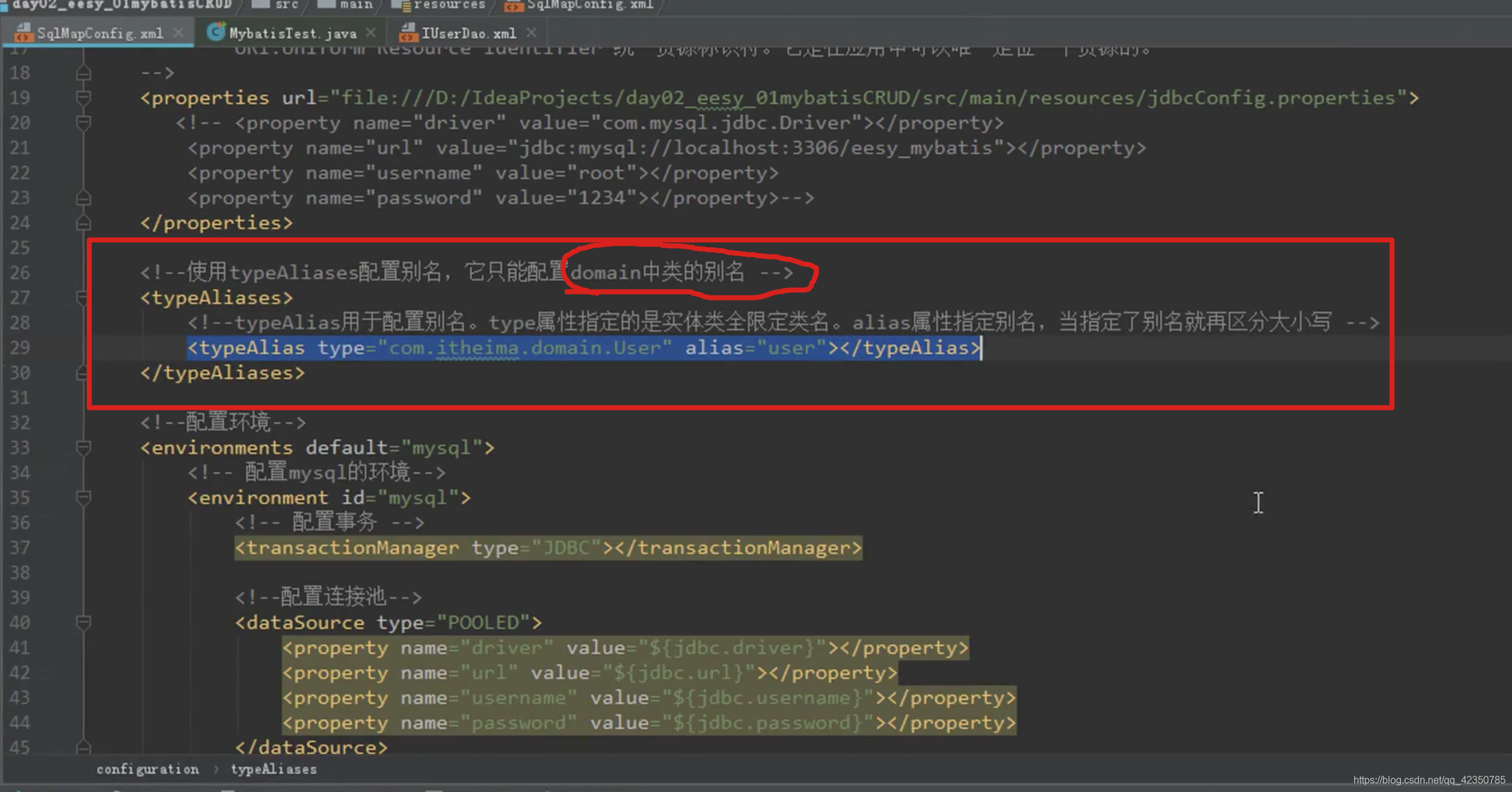1512x792 pixels.
Task: Collapse the comment fold ending on line 18
Action: click(83, 73)
